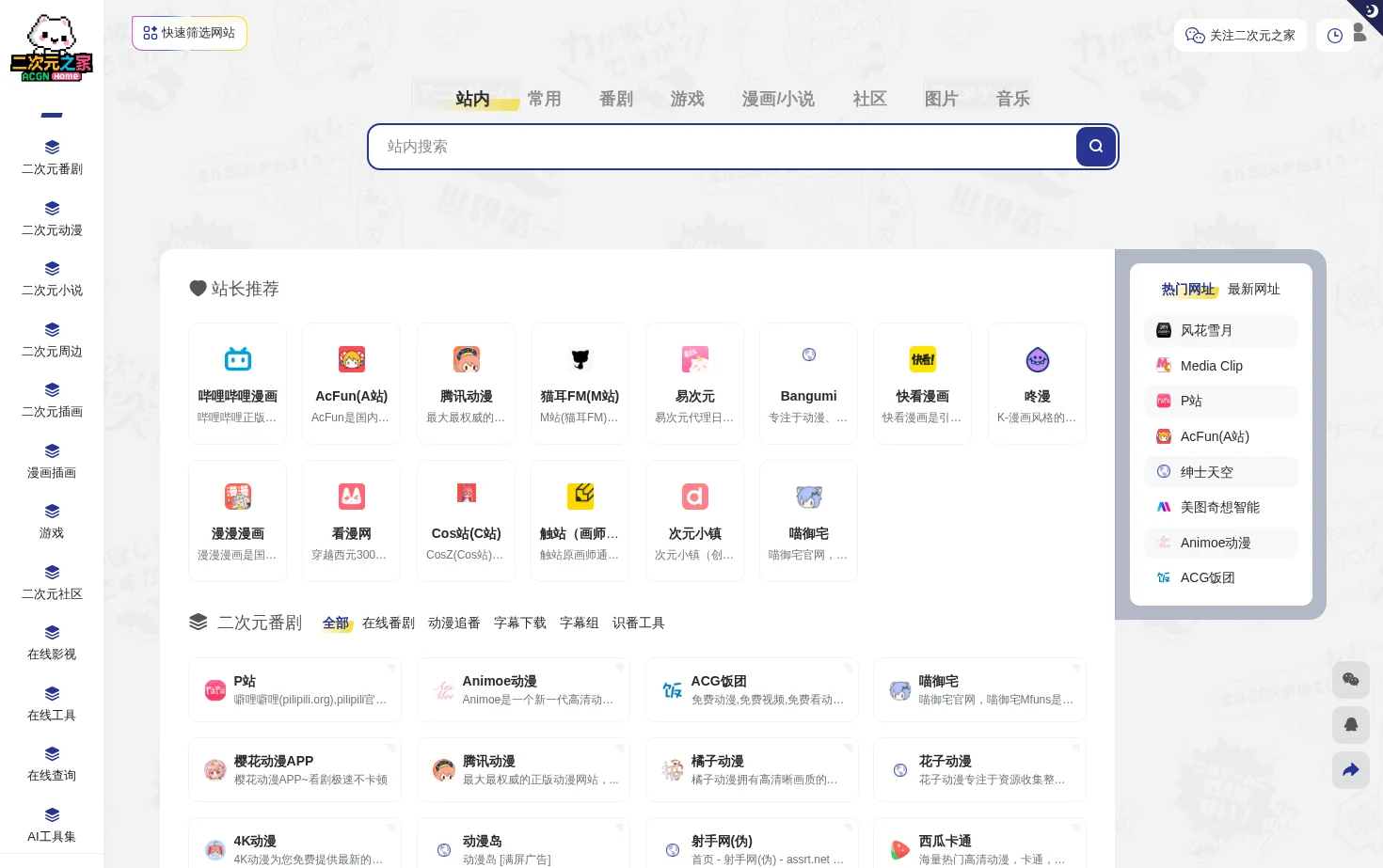Open the Bangumi recommended card
The image size is (1383, 868).
[x=808, y=384]
